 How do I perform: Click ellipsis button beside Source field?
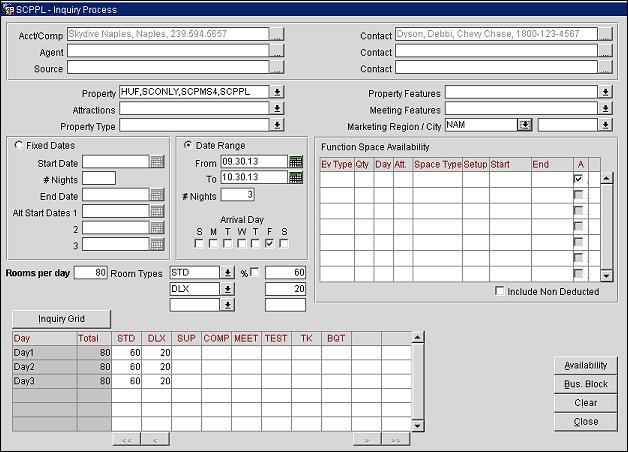point(277,69)
